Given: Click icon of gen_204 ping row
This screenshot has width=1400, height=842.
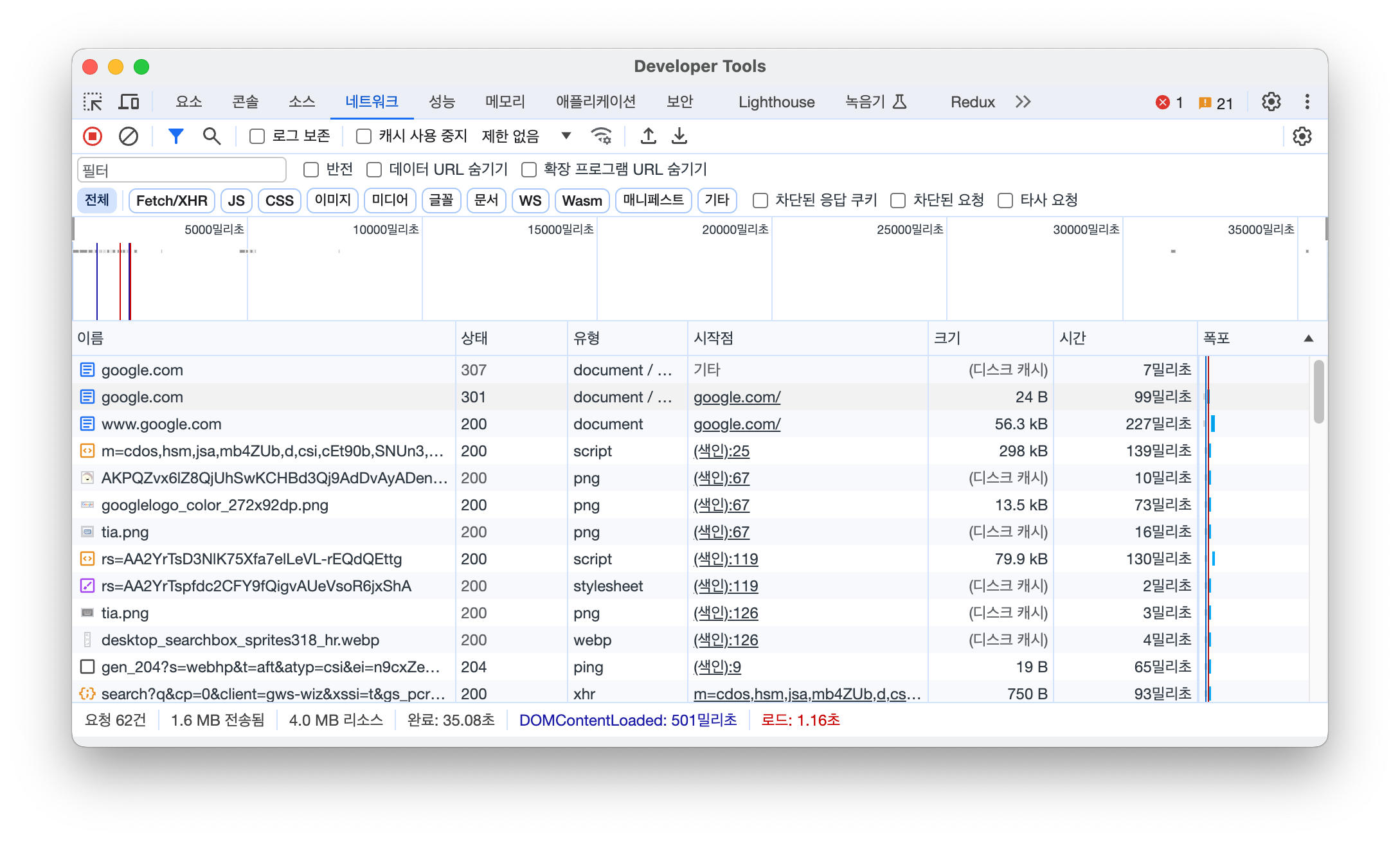Looking at the screenshot, I should tap(87, 667).
